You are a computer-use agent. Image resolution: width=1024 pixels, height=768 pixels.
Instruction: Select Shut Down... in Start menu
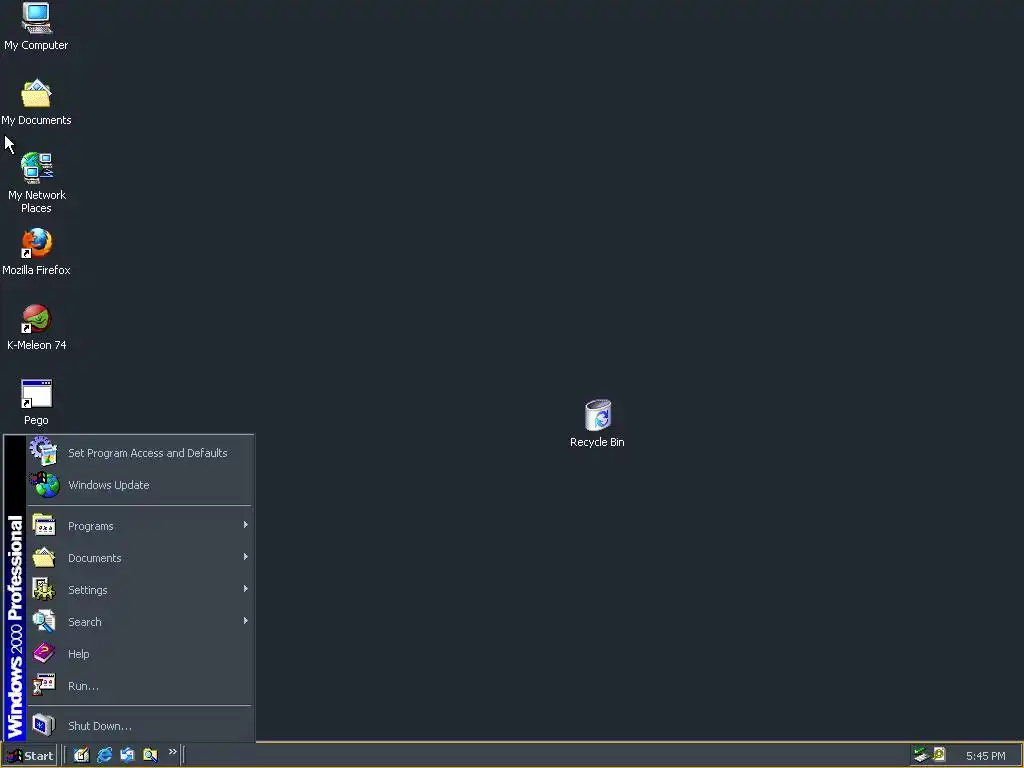(x=139, y=726)
